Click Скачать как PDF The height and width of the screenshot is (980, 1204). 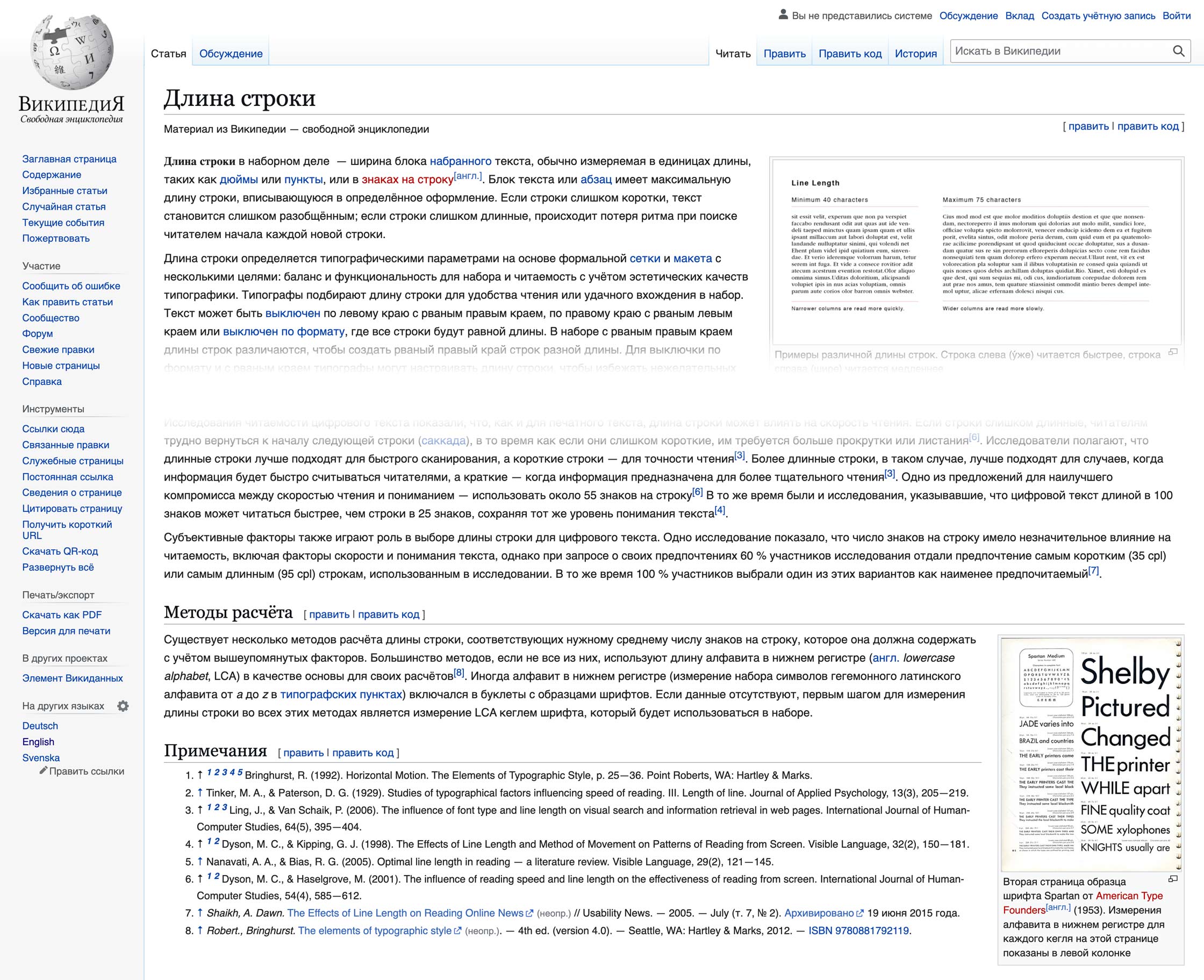click(62, 615)
